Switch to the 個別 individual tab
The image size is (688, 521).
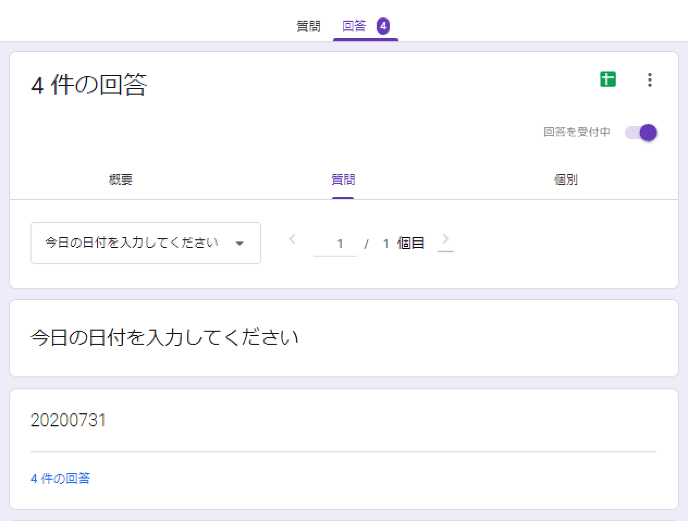point(565,180)
